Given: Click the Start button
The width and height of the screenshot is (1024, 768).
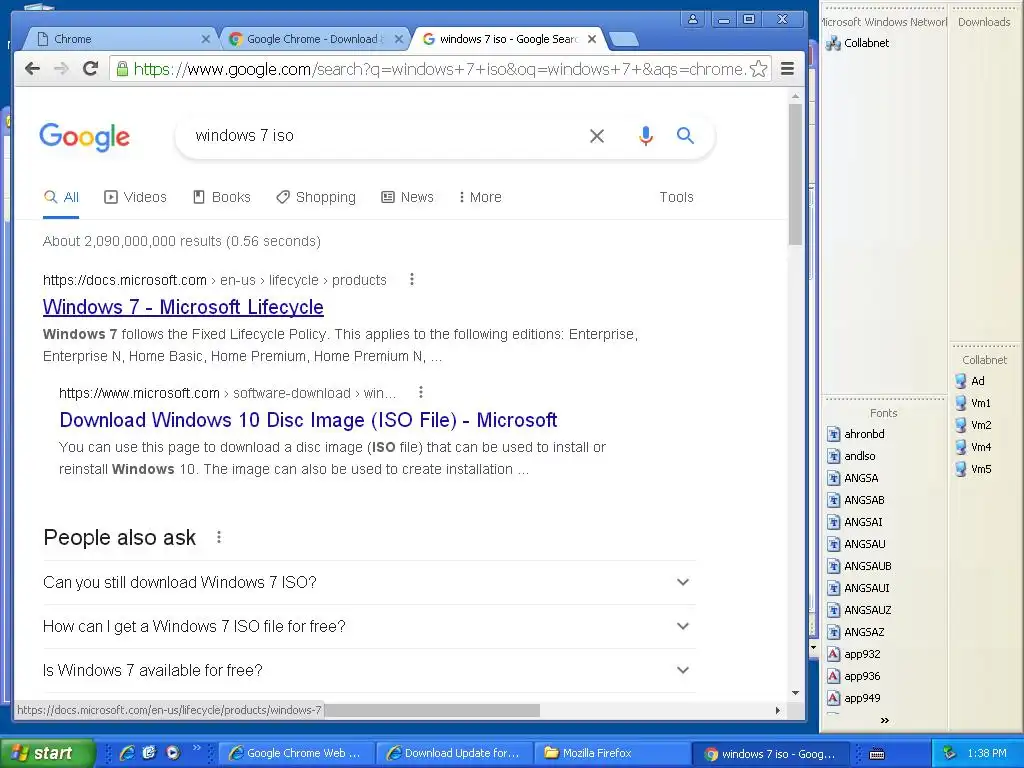Looking at the screenshot, I should [x=47, y=753].
